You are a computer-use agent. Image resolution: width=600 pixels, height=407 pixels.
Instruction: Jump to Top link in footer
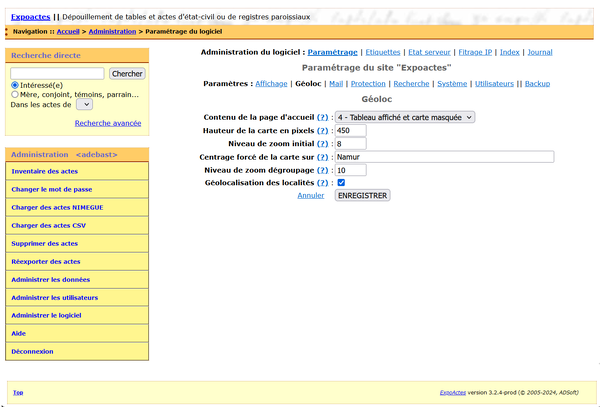click(18, 392)
